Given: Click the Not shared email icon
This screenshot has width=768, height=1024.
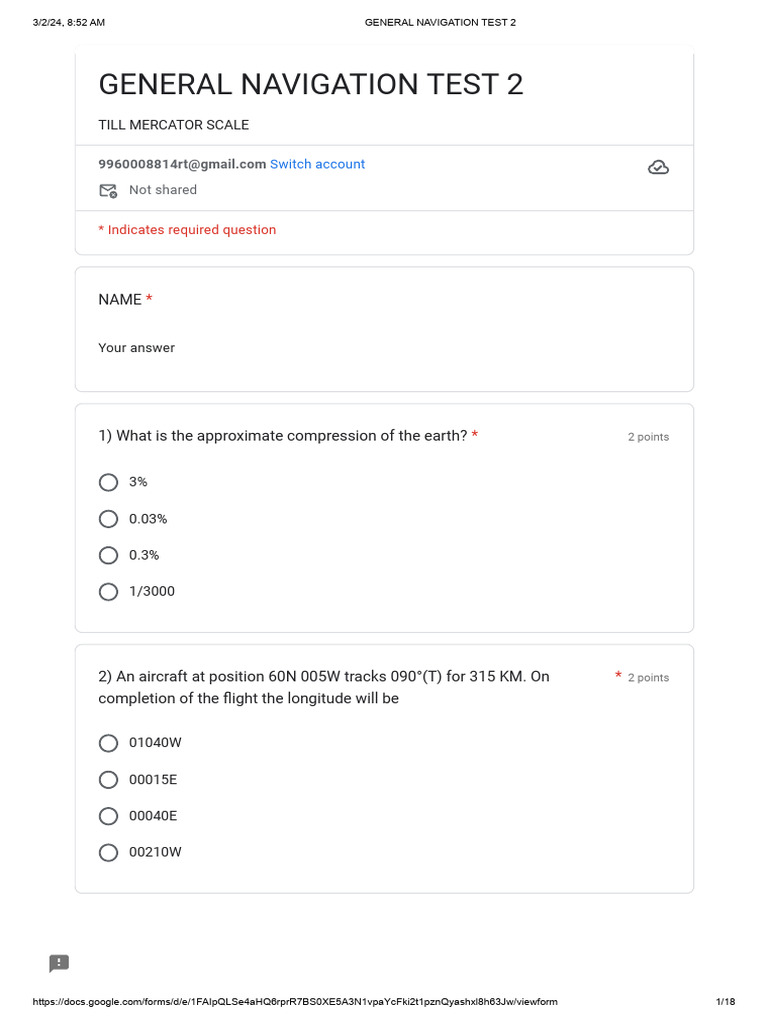Looking at the screenshot, I should 108,190.
